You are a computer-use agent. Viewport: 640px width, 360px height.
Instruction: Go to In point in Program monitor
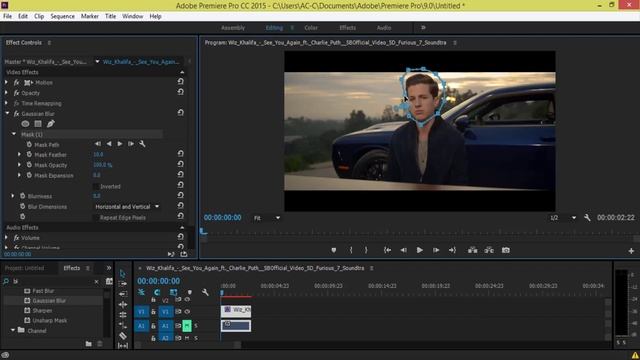click(x=387, y=250)
